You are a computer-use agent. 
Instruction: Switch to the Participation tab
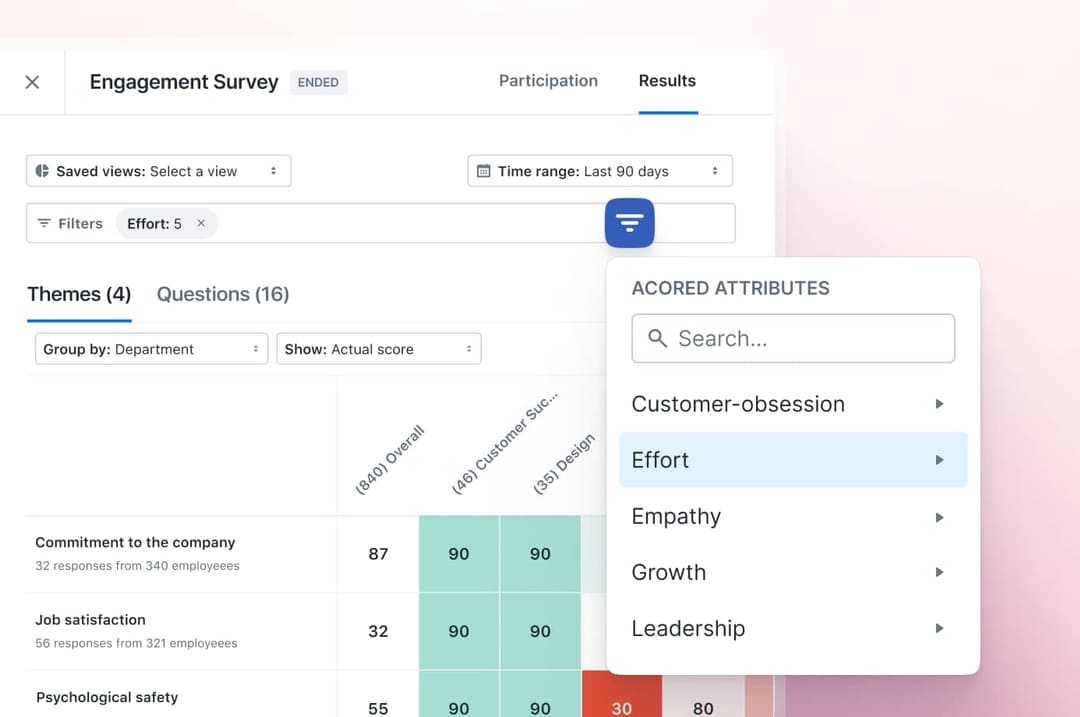pos(548,81)
